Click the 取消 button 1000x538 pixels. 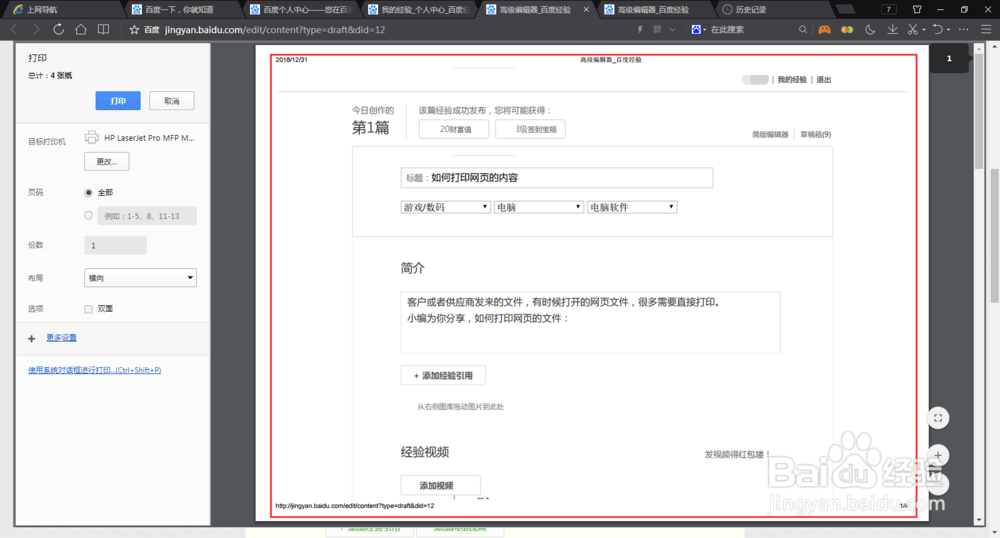click(x=172, y=101)
